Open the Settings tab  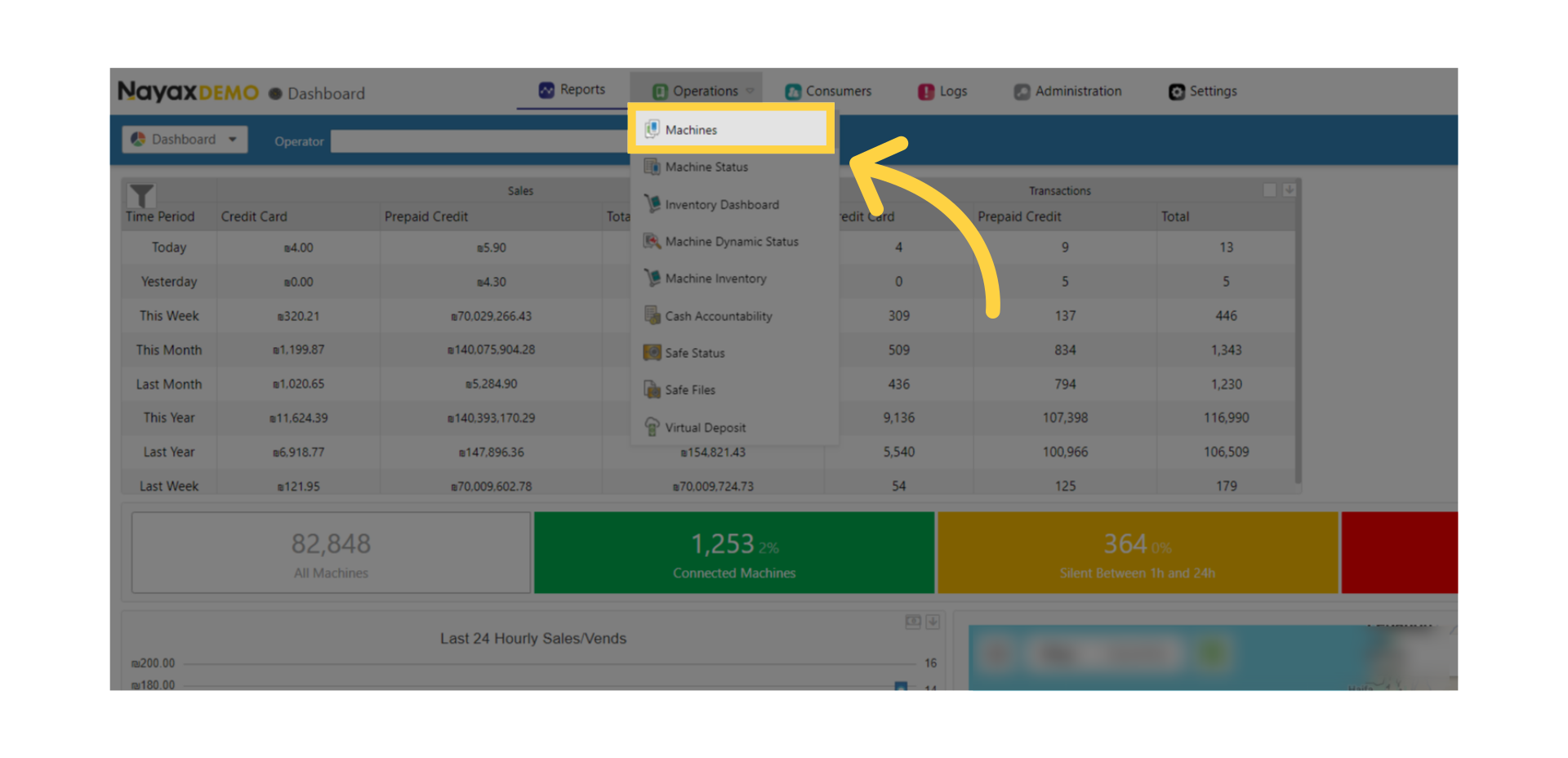tap(1203, 91)
